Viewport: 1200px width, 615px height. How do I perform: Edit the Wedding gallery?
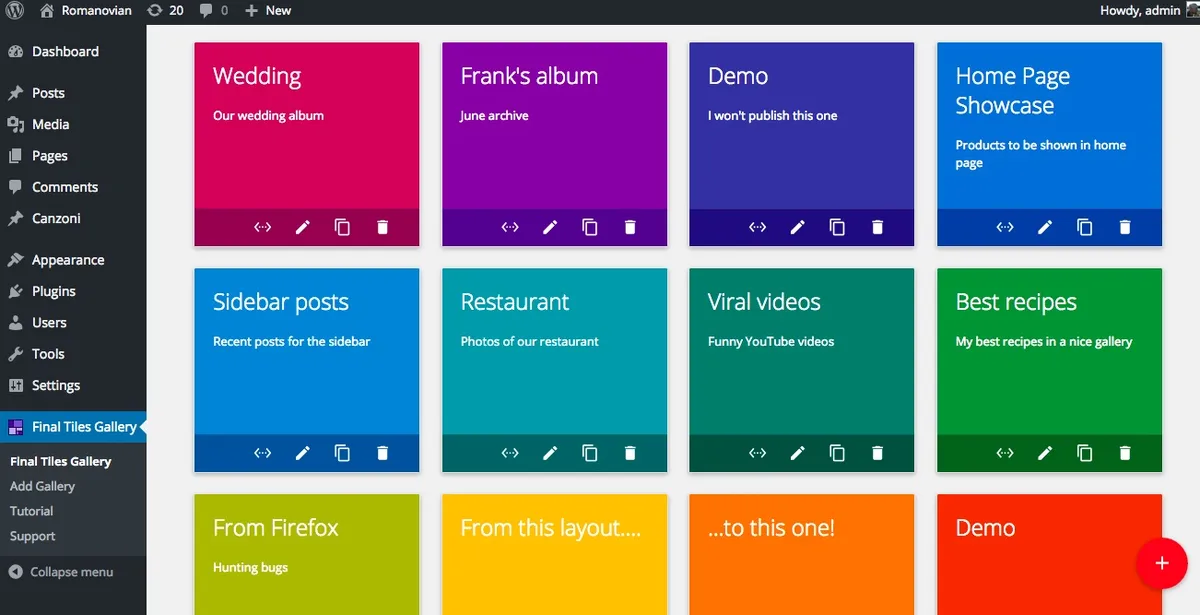click(x=303, y=227)
